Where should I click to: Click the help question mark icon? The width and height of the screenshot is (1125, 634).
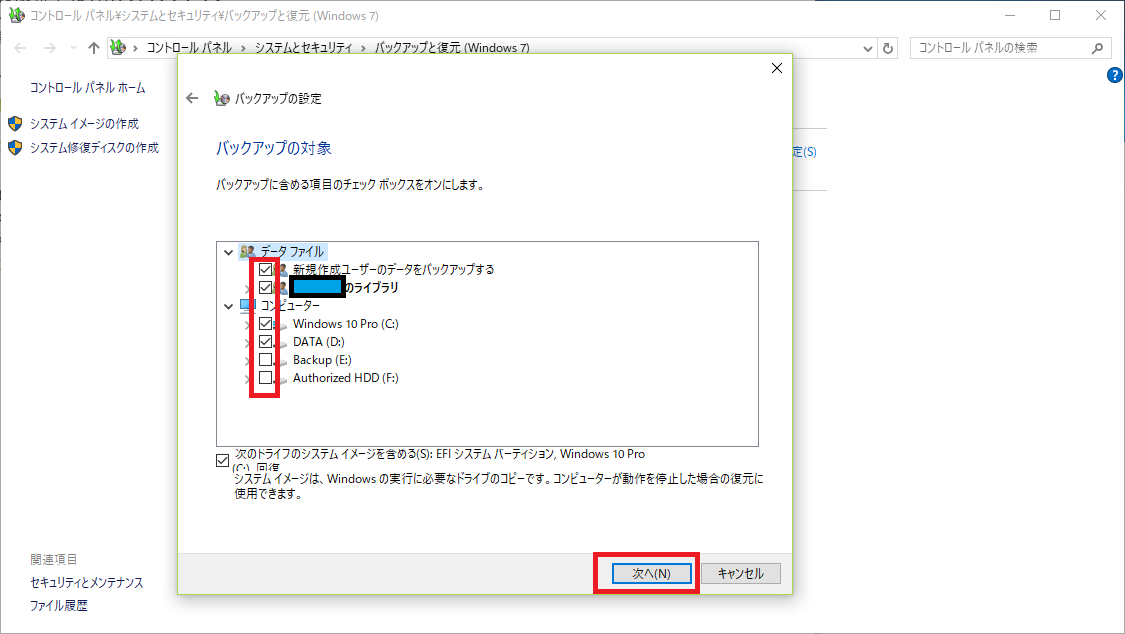tap(1115, 75)
